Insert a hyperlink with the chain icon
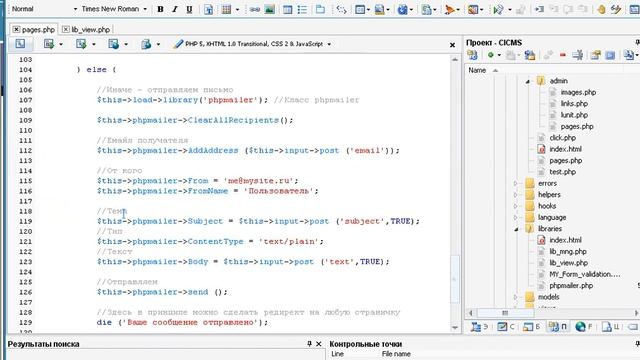The height and width of the screenshot is (360, 640). pyautogui.click(x=255, y=9)
